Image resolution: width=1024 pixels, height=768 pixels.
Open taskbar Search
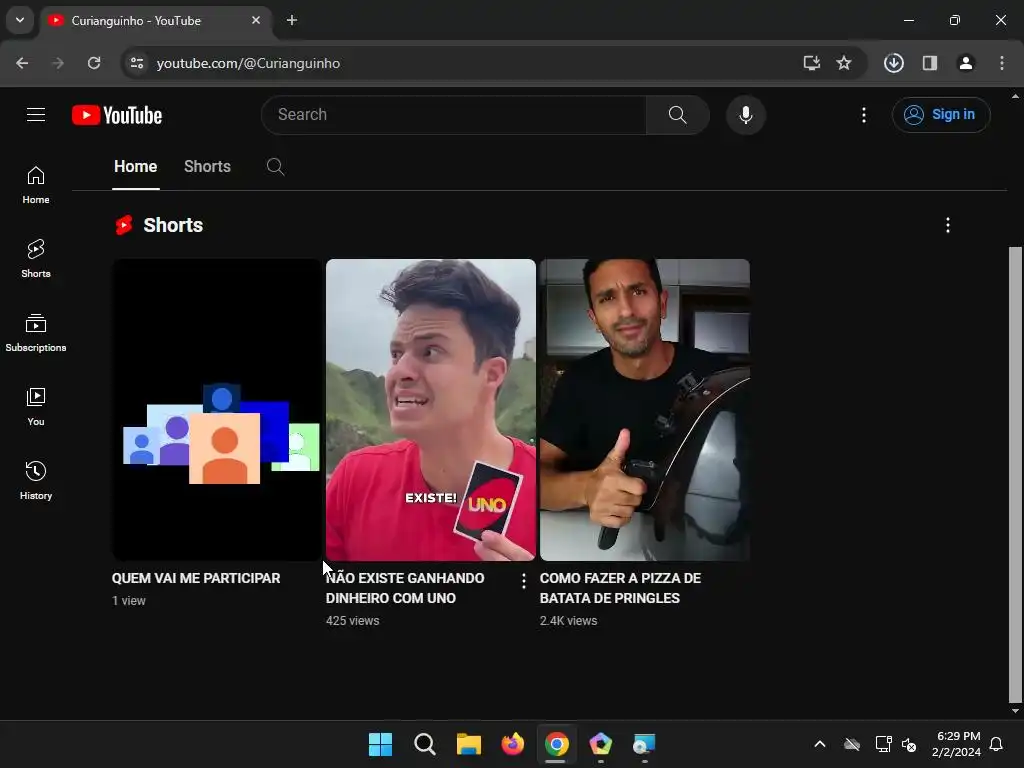(x=424, y=744)
